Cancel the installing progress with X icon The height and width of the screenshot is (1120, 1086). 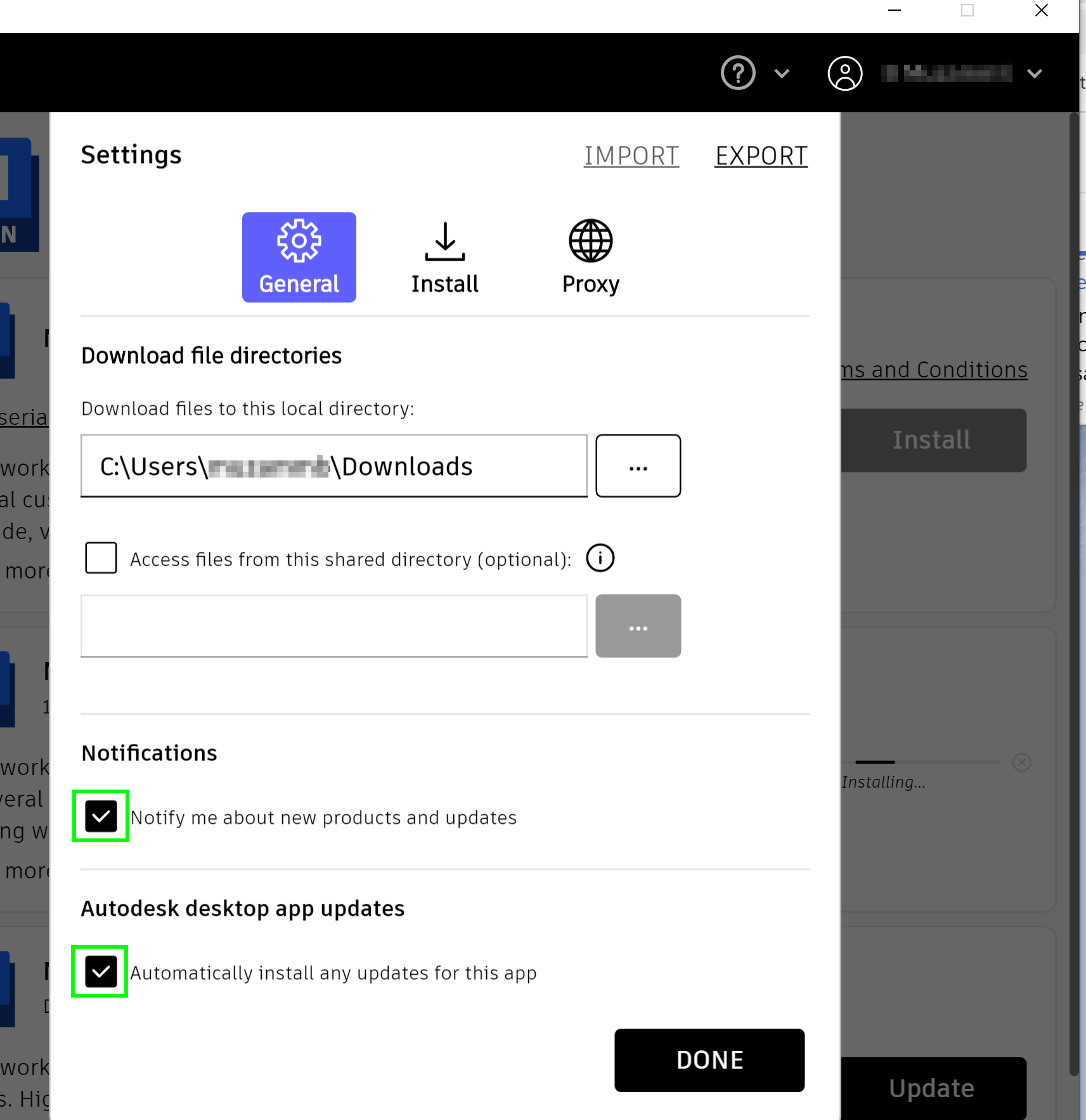[x=1022, y=762]
